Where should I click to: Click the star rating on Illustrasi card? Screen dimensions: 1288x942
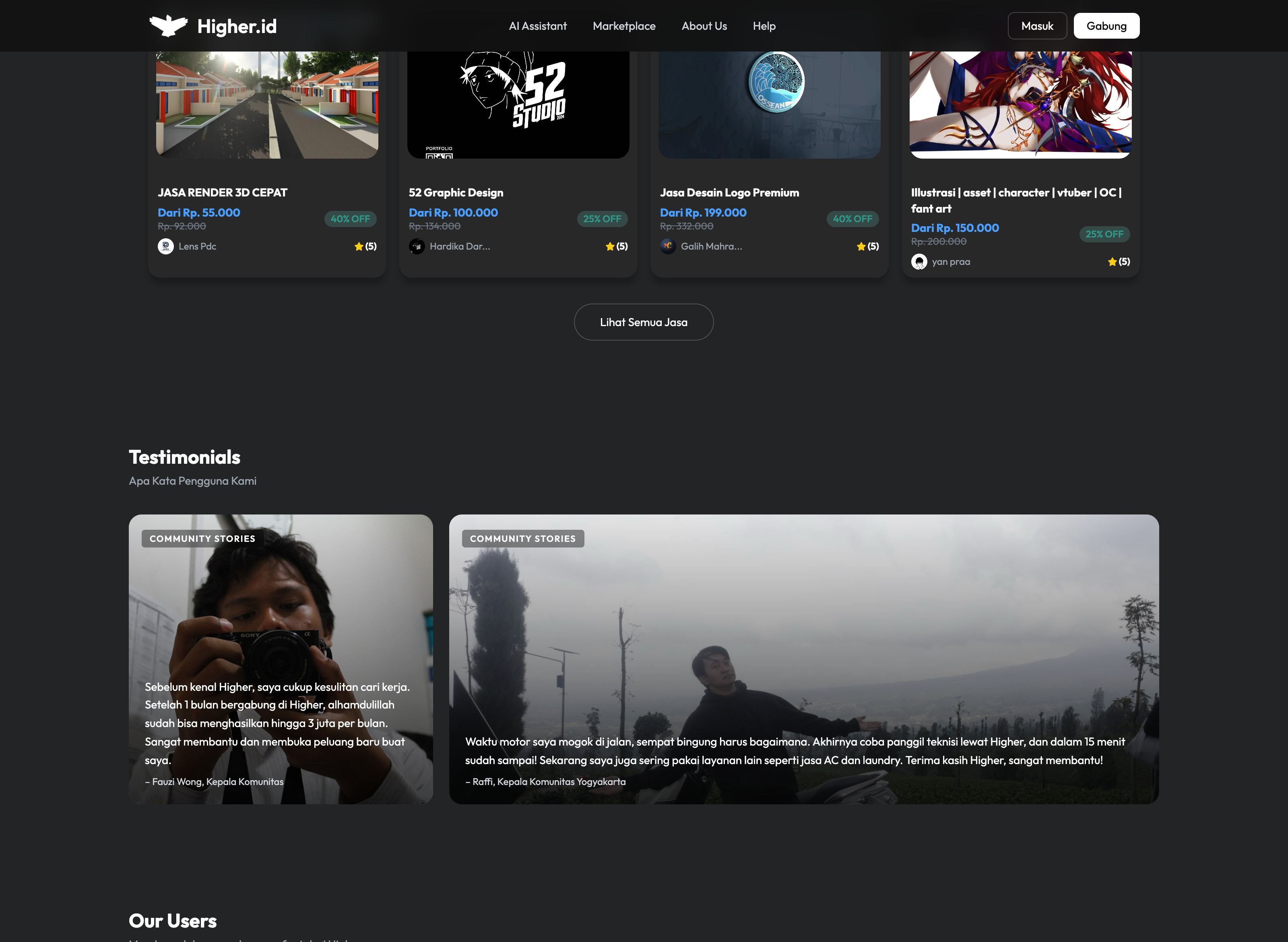click(x=1119, y=262)
